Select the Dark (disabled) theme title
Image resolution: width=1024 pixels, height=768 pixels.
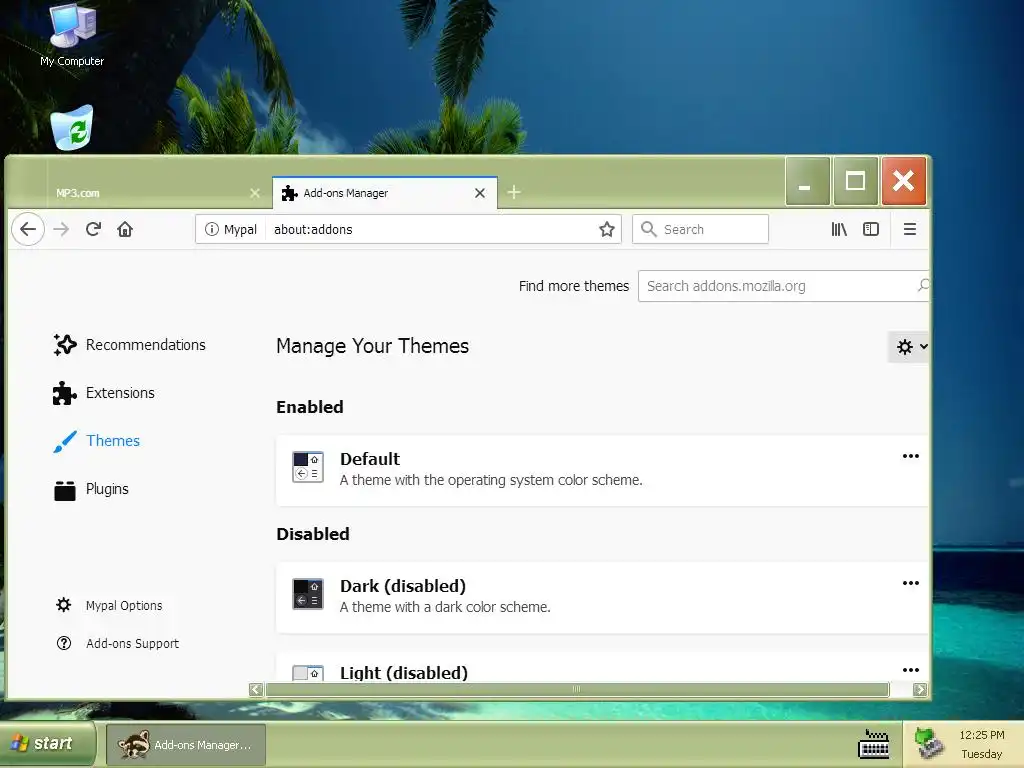(403, 586)
